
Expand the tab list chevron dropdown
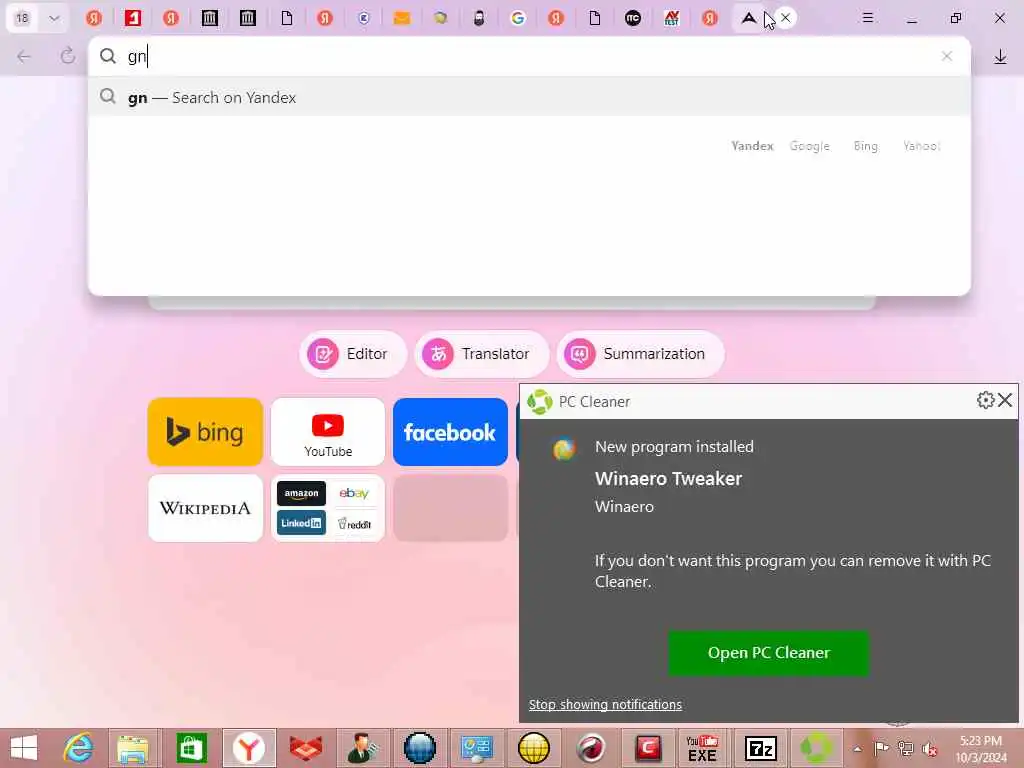[54, 18]
